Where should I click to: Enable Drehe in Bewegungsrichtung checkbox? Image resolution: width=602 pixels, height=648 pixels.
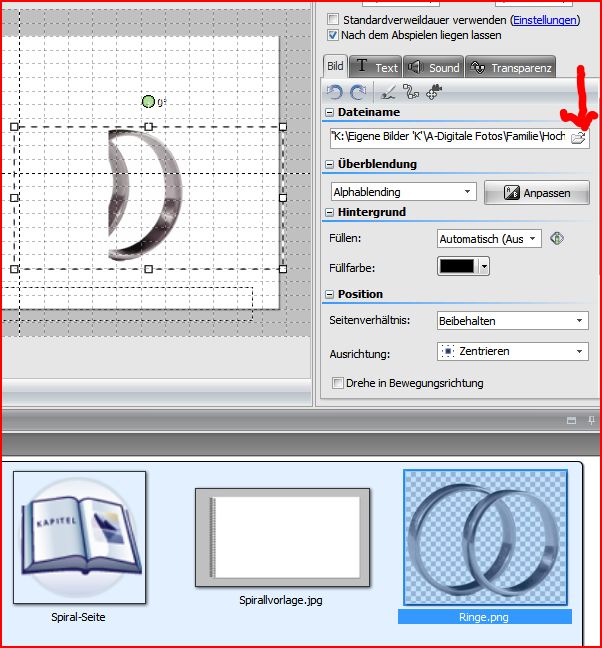pyautogui.click(x=337, y=383)
